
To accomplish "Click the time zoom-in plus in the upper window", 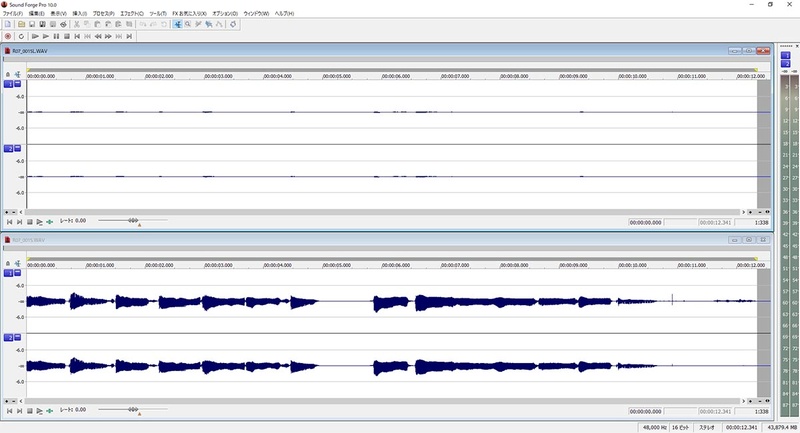I will [750, 212].
